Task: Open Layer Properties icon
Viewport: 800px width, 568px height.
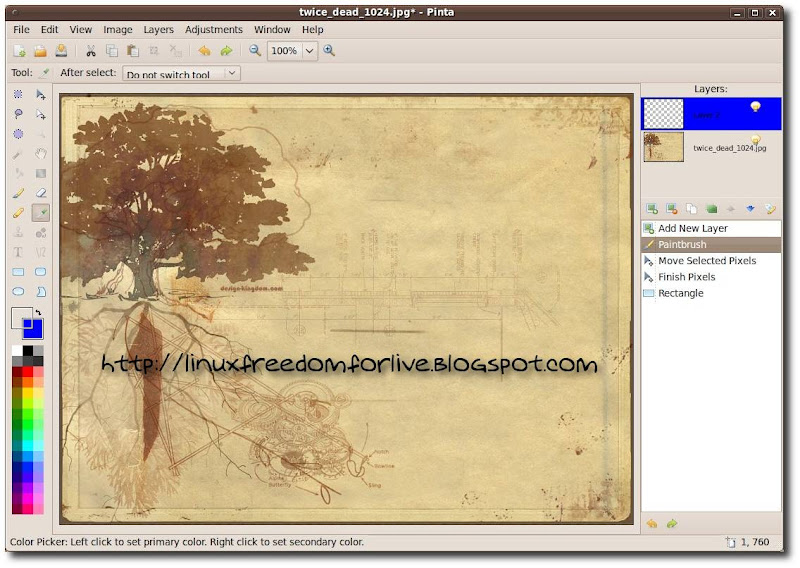Action: [x=770, y=209]
